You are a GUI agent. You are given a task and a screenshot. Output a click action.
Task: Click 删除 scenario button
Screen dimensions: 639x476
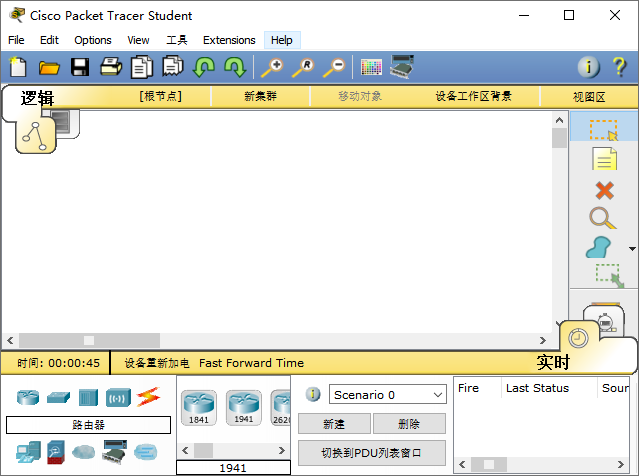point(409,424)
